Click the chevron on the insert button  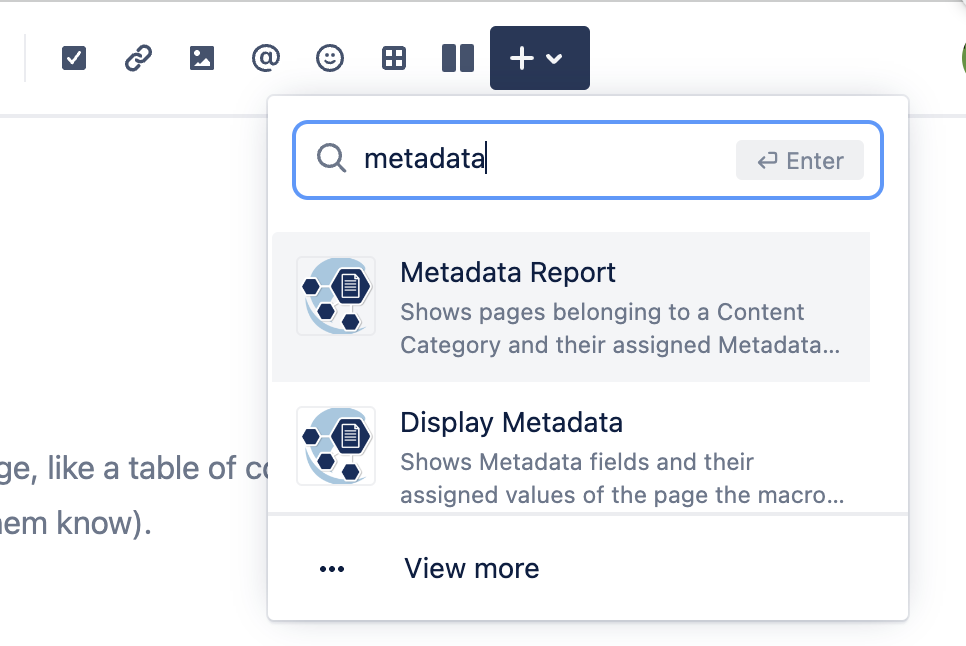pos(555,59)
